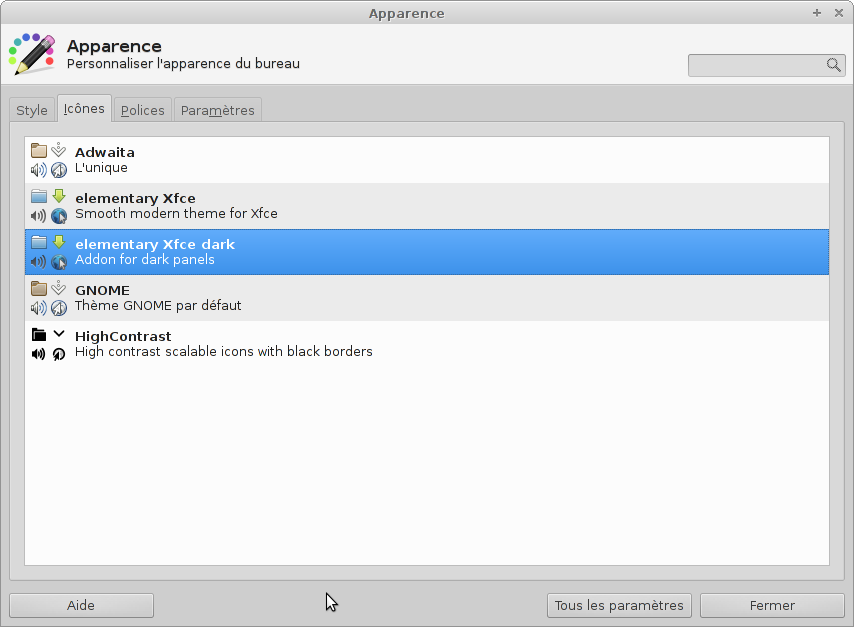This screenshot has height=627, width=854.
Task: Click "Personnaliser l'apparence du bureau" subtitle
Action: point(183,64)
